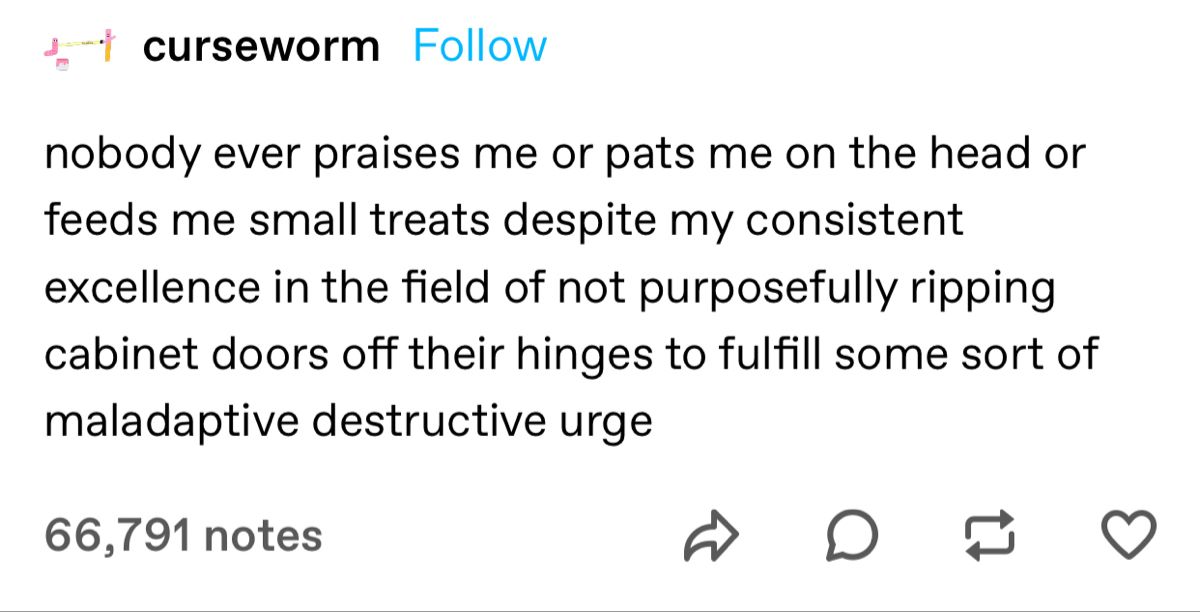Click the number 66,791 in notes count
Image resolution: width=1200 pixels, height=612 pixels.
pyautogui.click(x=116, y=534)
